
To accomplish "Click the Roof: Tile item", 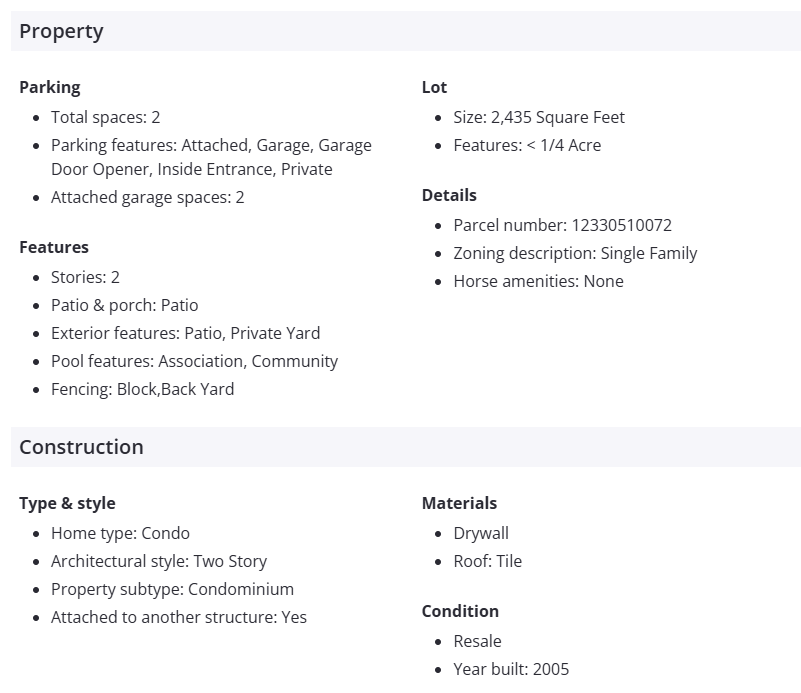I will point(487,561).
